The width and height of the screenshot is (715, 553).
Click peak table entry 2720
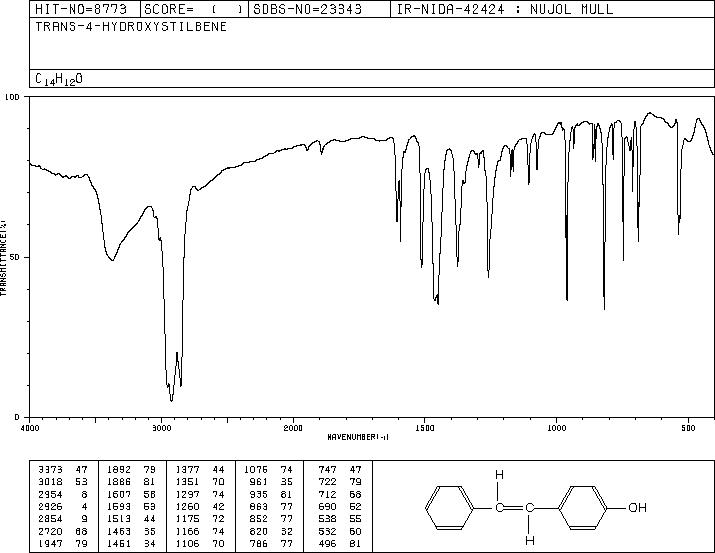click(x=51, y=532)
